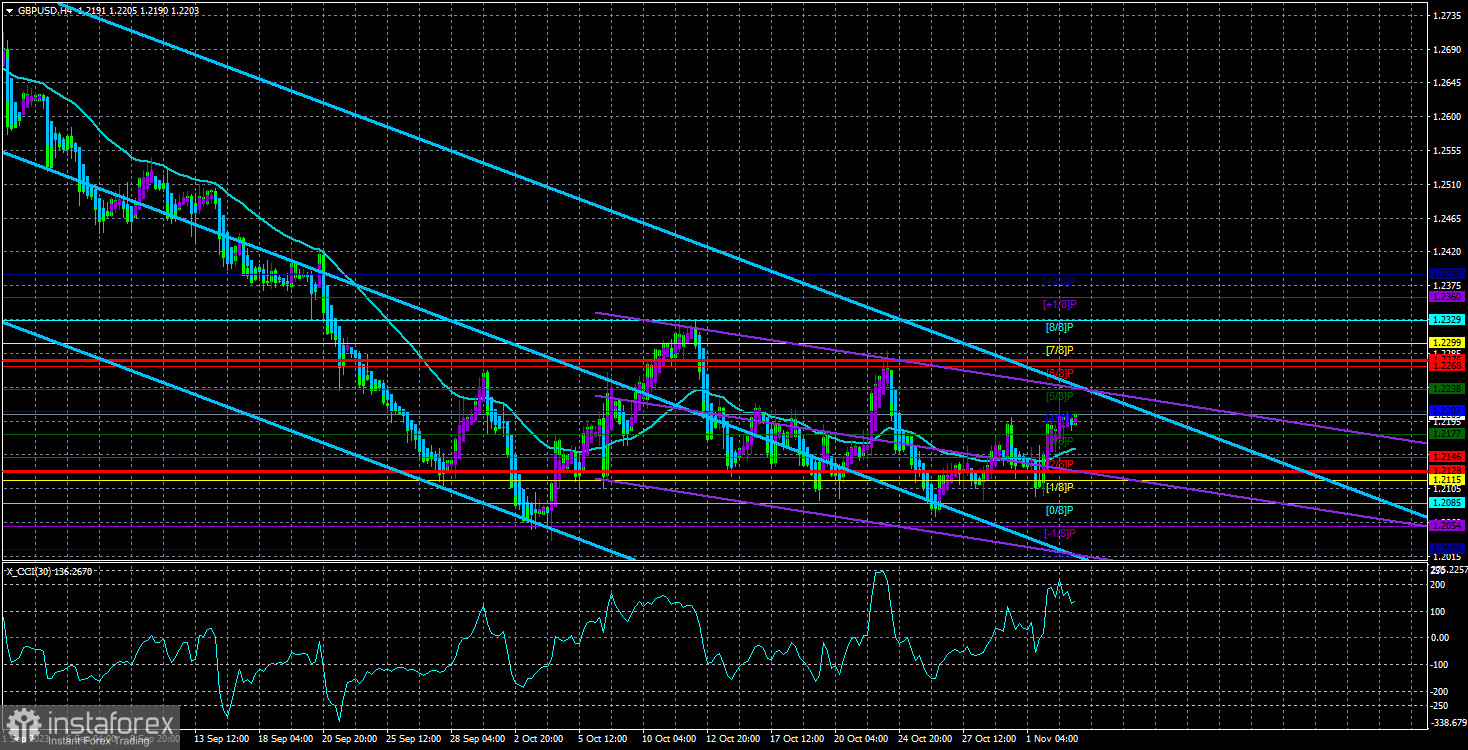Viewport: 1468px width, 750px height.
Task: Click the 1.2465 value on price scale
Action: tap(1448, 218)
